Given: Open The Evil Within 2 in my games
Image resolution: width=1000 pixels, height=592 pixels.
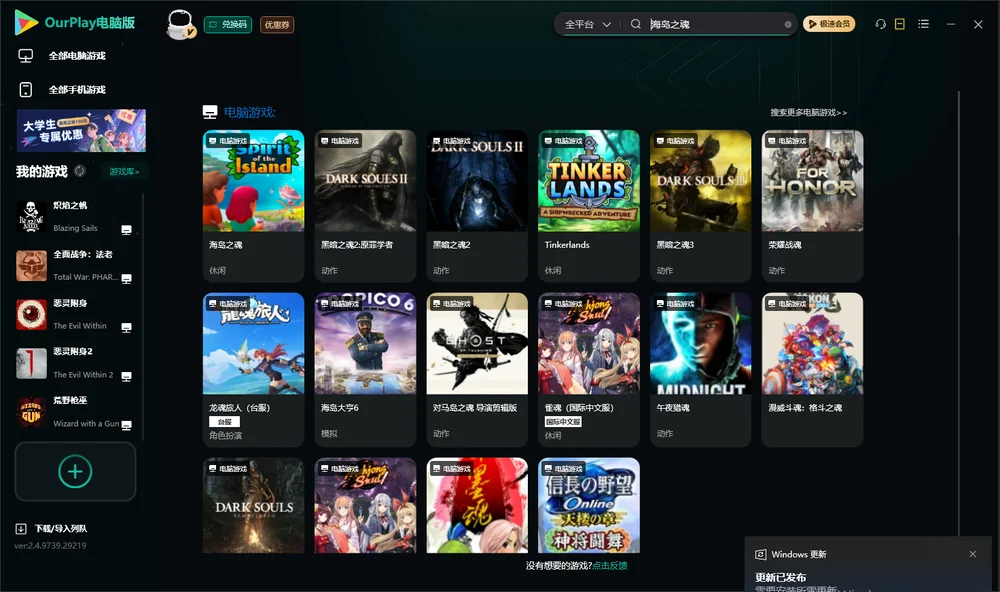Looking at the screenshot, I should point(75,363).
